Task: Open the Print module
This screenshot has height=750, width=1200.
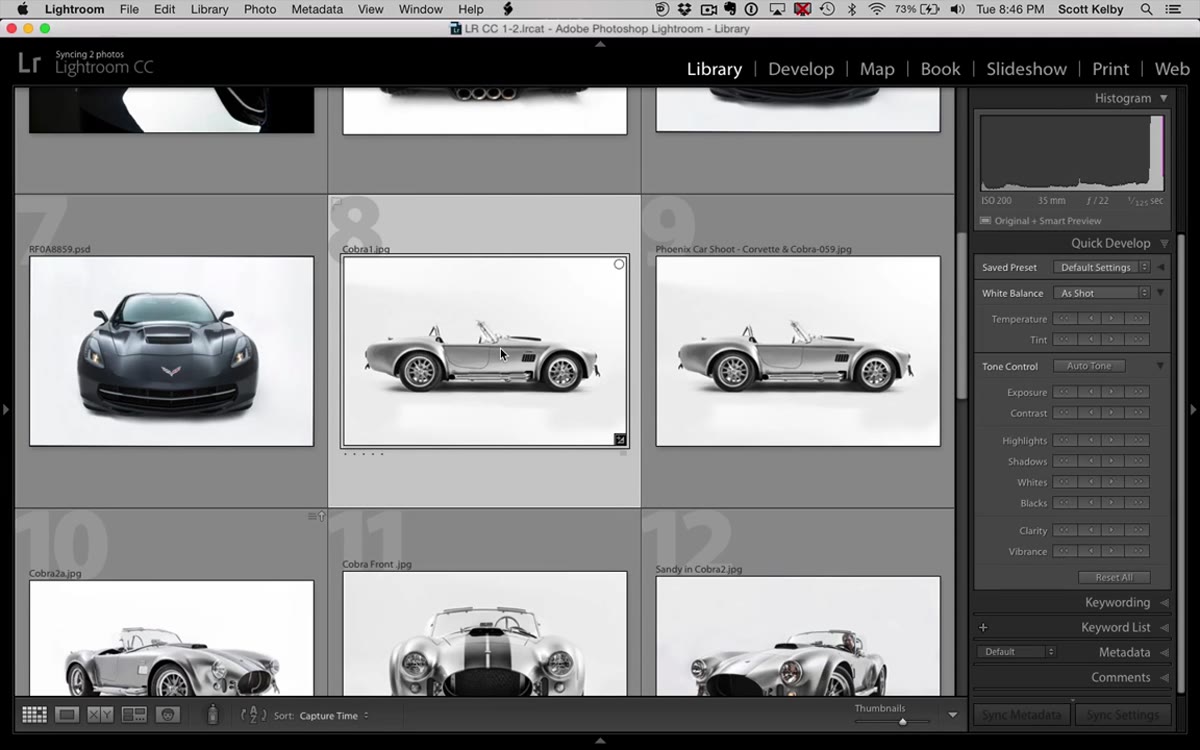Action: tap(1110, 69)
